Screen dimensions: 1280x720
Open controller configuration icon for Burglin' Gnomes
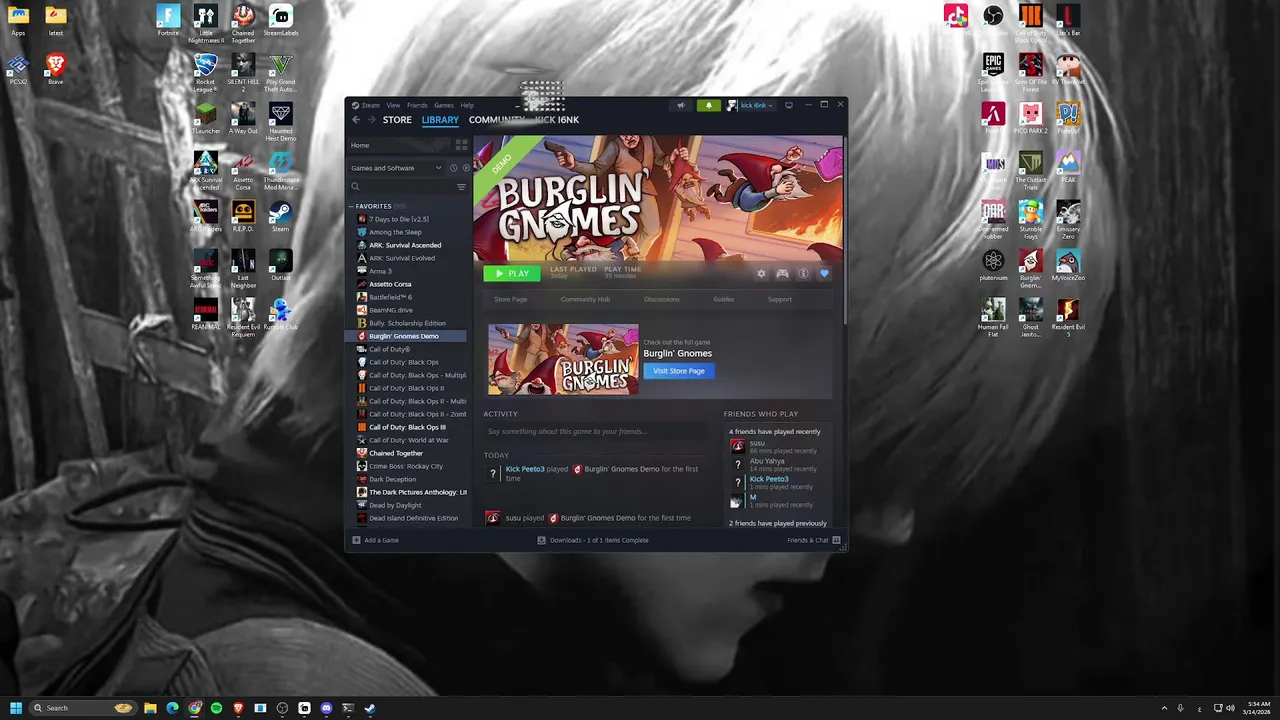[782, 273]
